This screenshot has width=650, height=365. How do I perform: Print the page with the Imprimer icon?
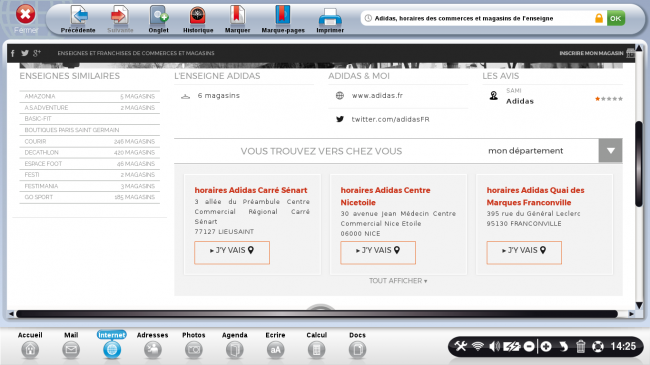pyautogui.click(x=330, y=17)
